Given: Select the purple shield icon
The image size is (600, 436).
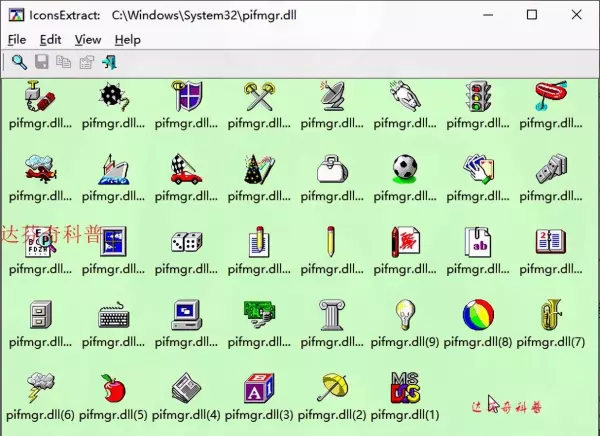Looking at the screenshot, I should point(186,96).
